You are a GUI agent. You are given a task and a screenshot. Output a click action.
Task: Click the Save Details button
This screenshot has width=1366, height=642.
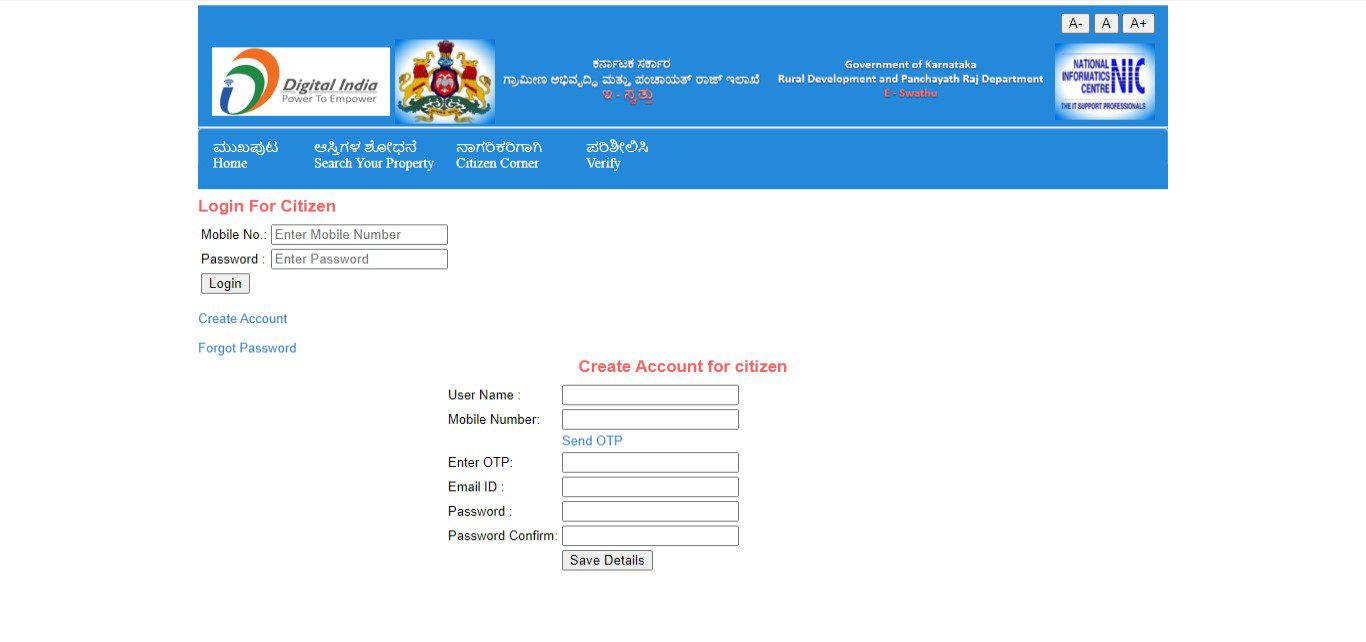tap(607, 560)
